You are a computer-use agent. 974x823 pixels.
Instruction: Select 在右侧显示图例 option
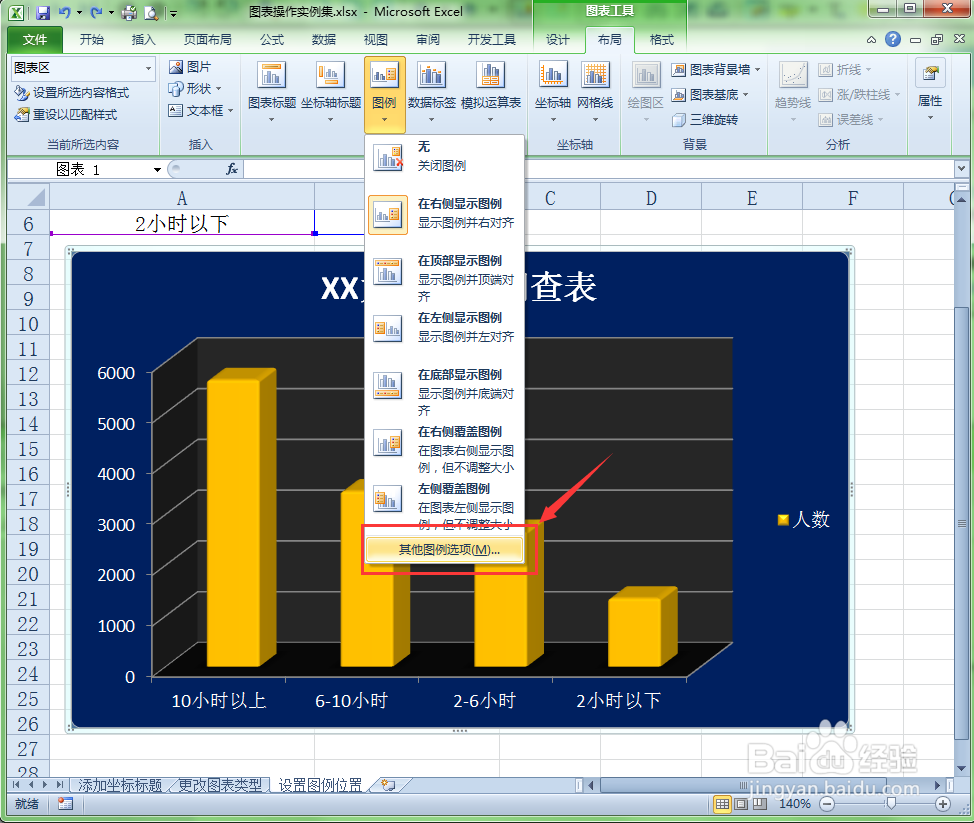tap(445, 214)
